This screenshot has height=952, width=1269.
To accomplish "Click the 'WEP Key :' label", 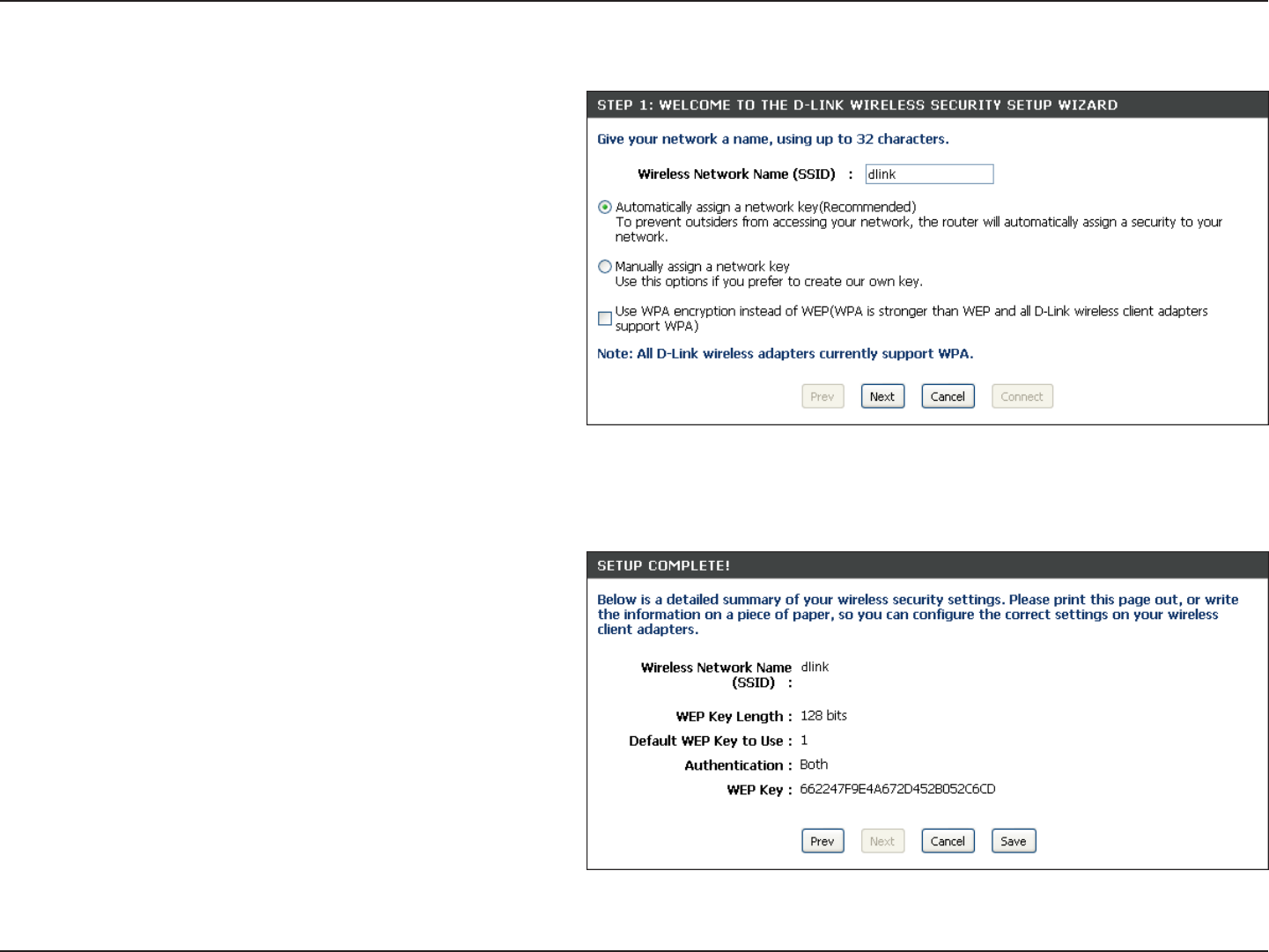I will 759,790.
